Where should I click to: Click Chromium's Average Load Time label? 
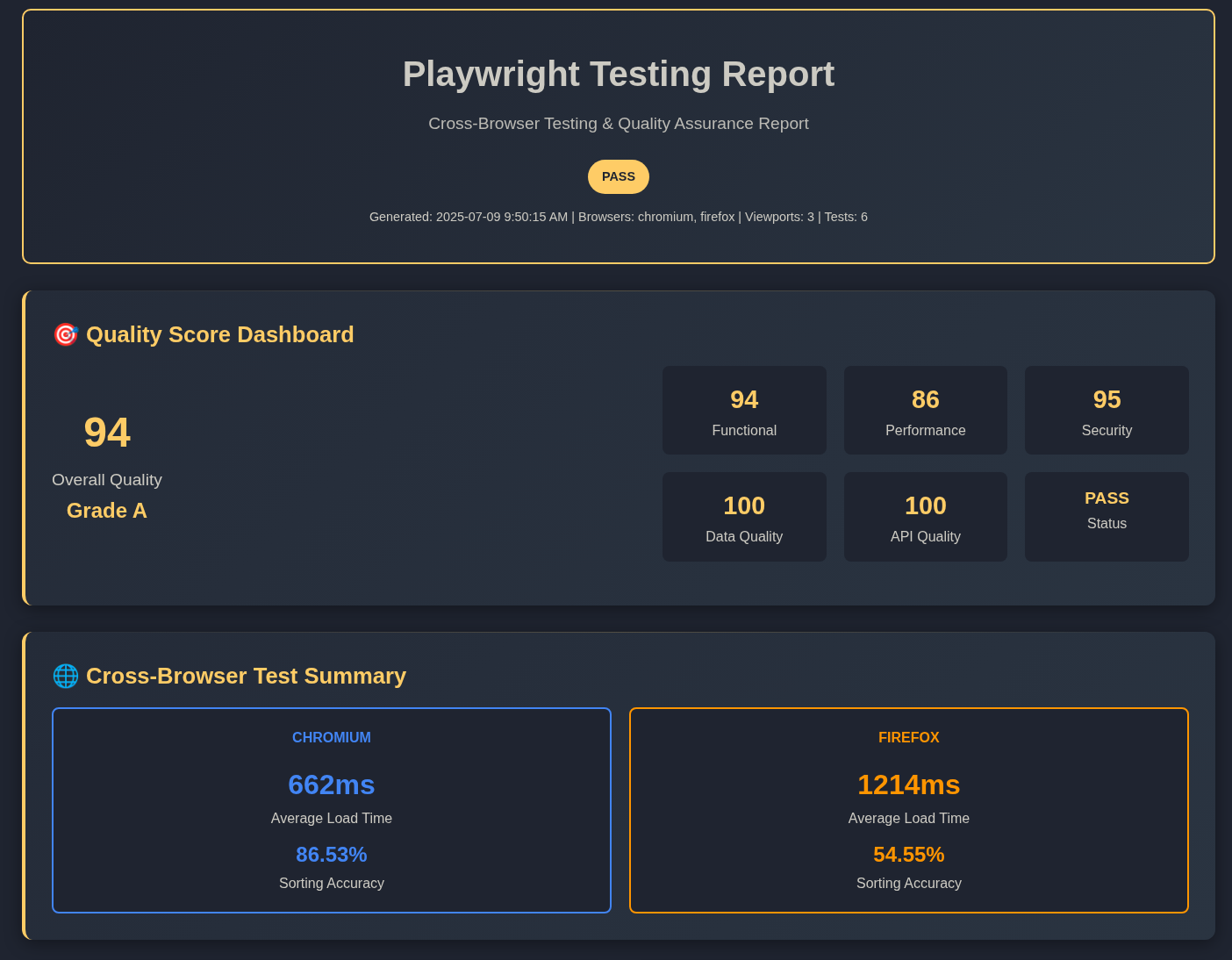coord(332,819)
